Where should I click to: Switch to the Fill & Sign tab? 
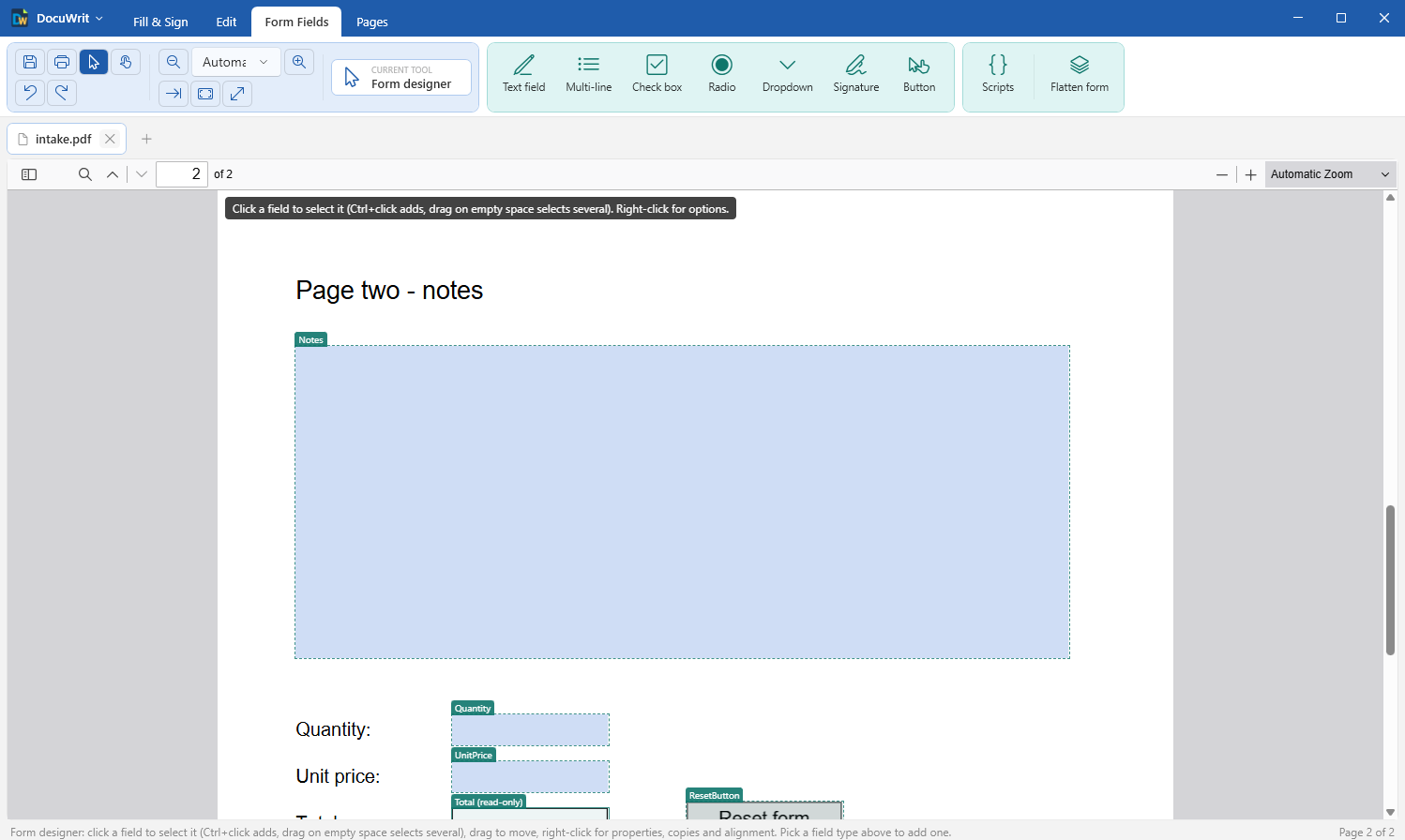tap(160, 22)
